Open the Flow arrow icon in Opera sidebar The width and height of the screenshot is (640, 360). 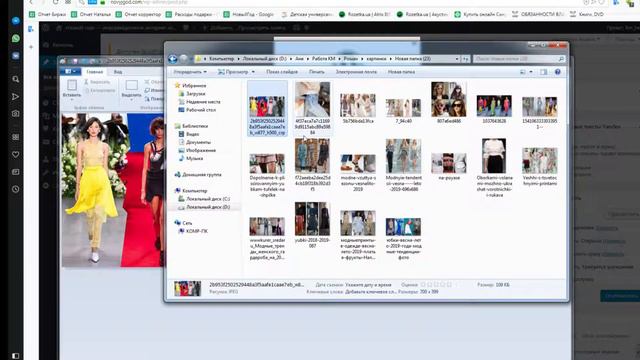click(x=16, y=97)
